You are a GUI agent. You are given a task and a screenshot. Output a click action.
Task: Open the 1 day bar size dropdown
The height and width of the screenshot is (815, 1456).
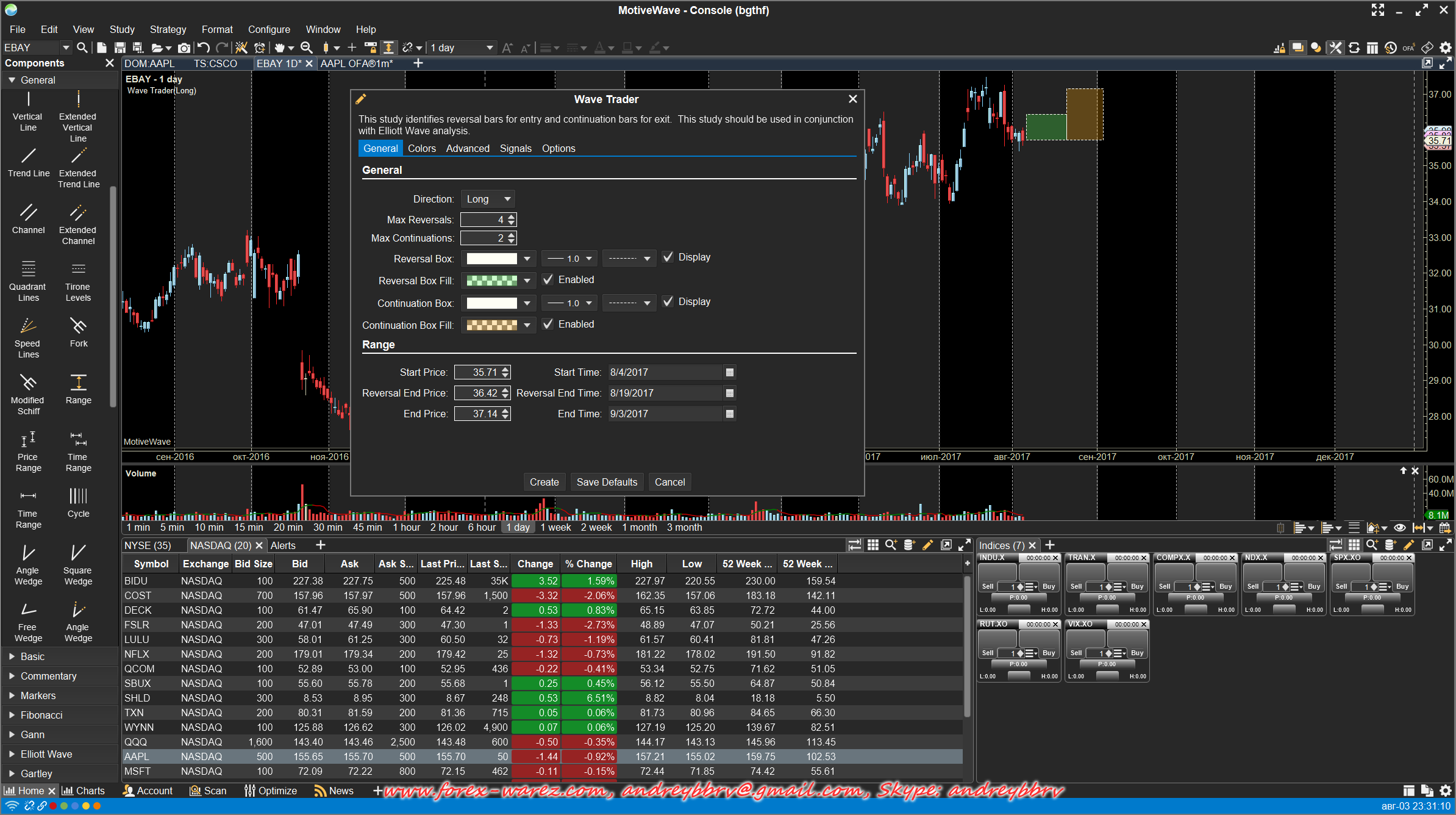[x=462, y=48]
